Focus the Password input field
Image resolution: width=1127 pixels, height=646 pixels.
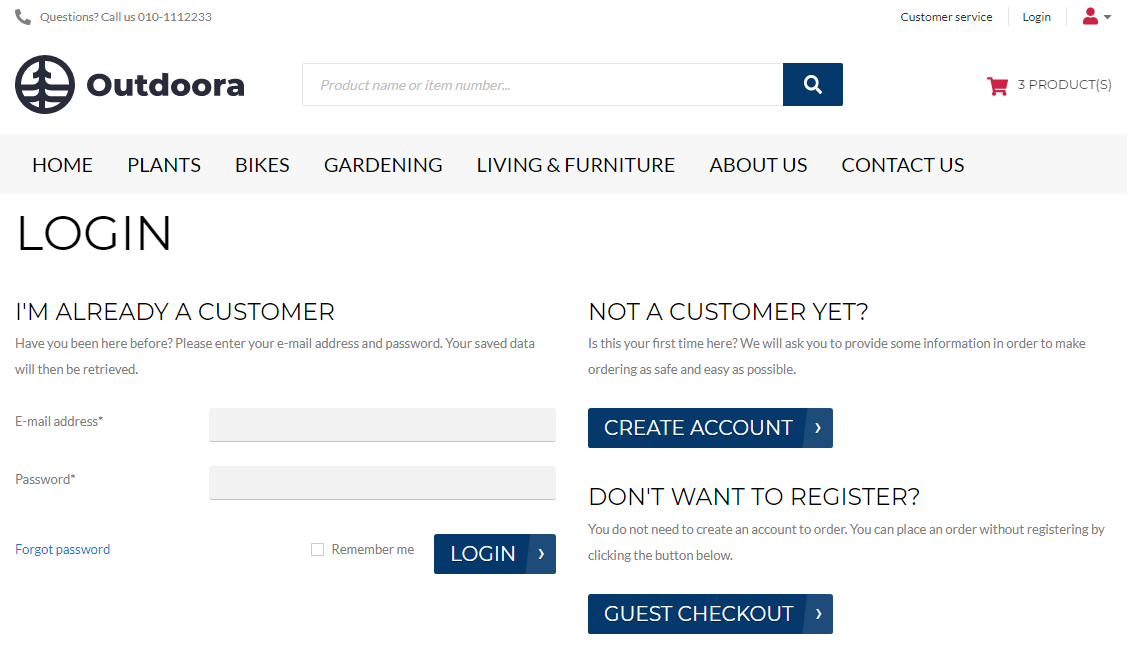coord(382,483)
